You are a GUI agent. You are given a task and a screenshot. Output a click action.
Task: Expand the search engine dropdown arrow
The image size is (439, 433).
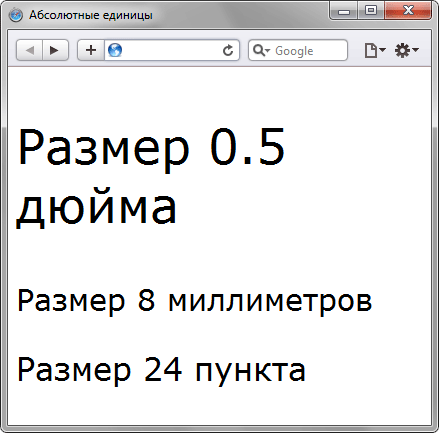pos(268,51)
